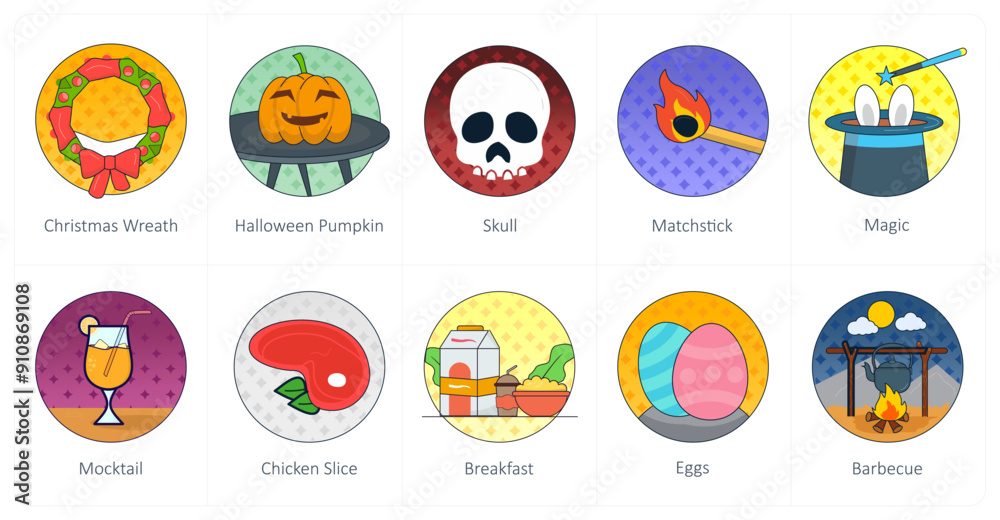The image size is (1000, 520).
Task: Click the red Chicken Slice icon
Action: click(309, 367)
